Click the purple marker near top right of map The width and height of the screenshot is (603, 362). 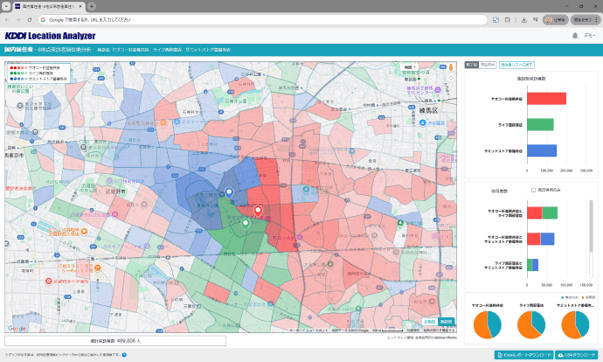(438, 90)
